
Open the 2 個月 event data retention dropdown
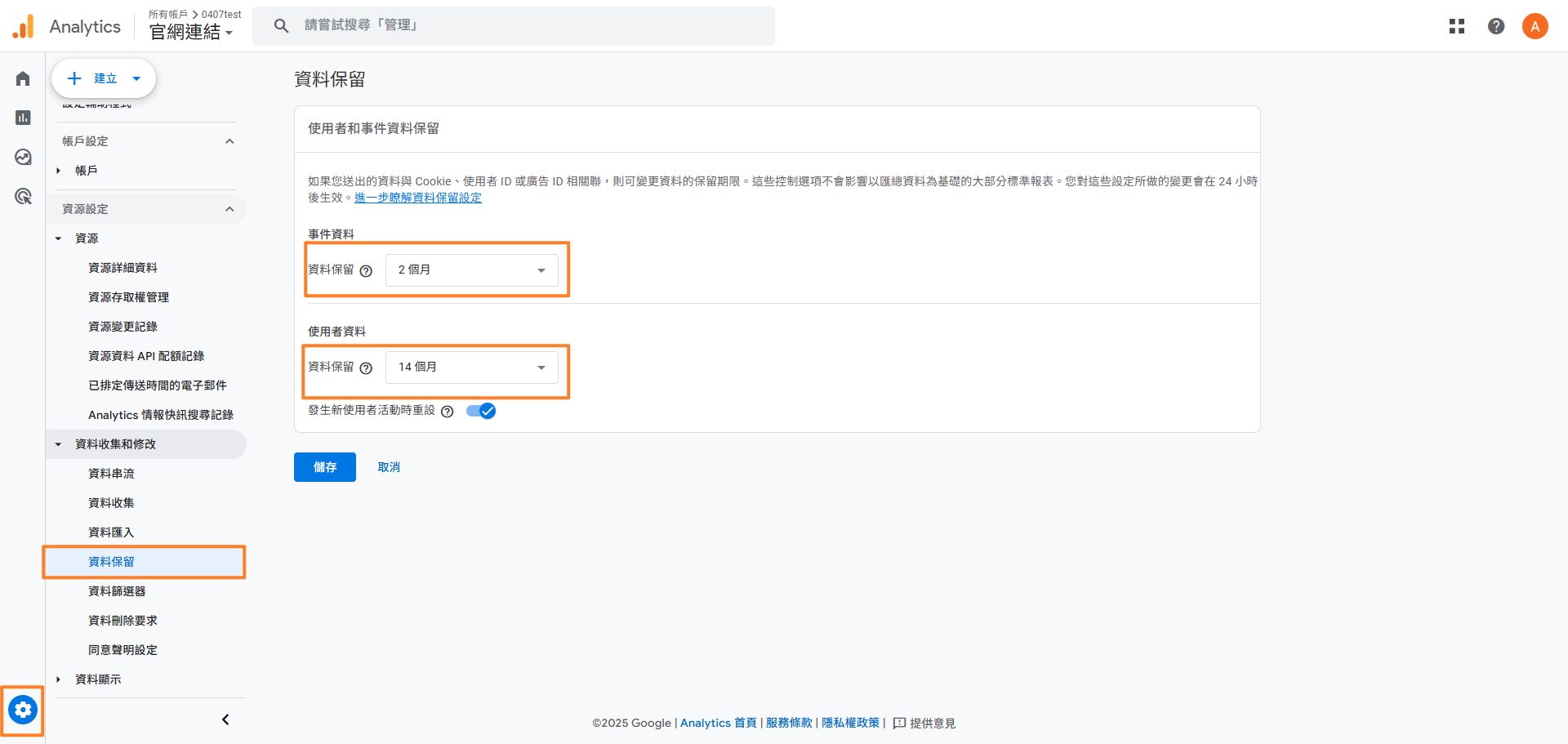(x=471, y=270)
